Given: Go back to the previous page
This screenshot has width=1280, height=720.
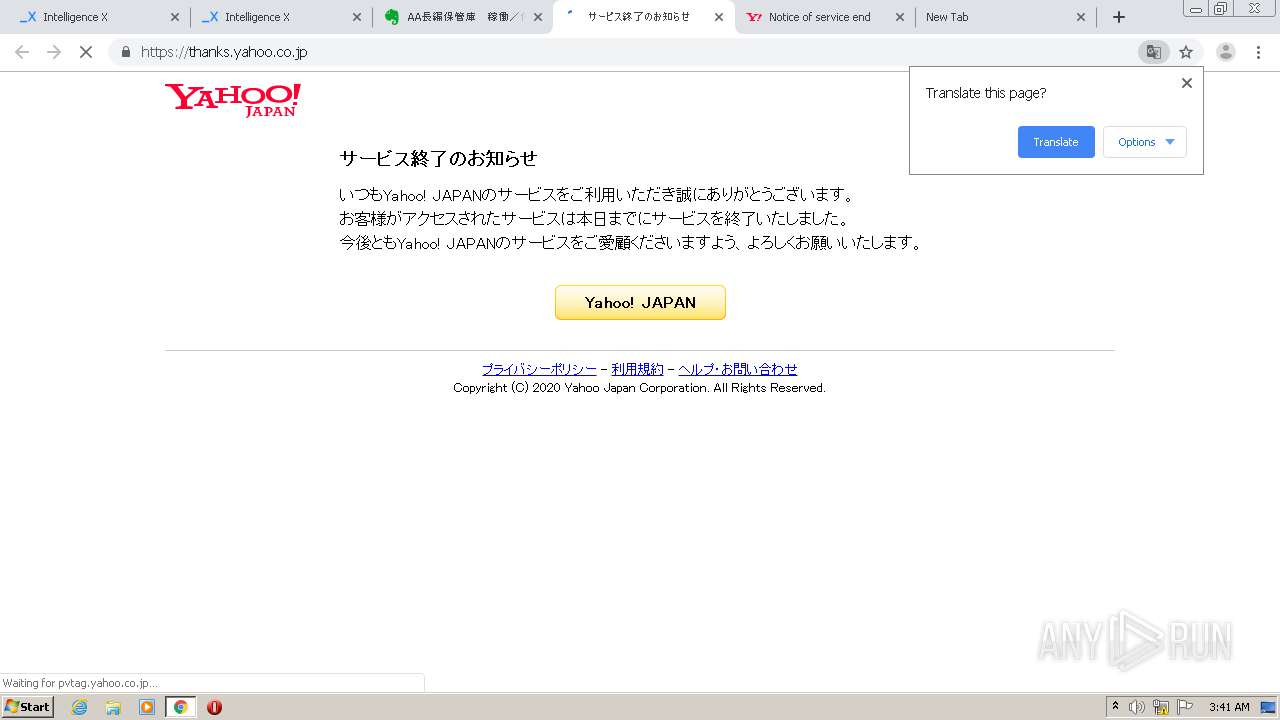Looking at the screenshot, I should (22, 52).
